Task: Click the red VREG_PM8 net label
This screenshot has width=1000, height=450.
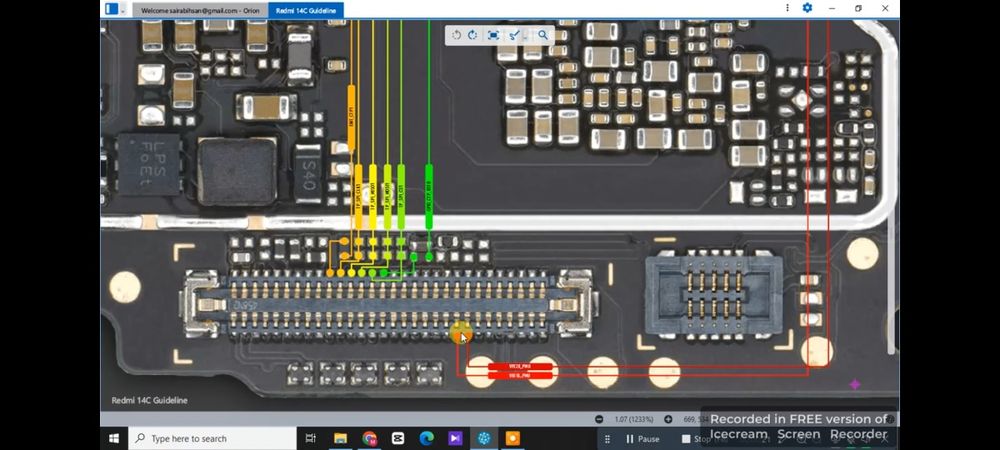Action: (x=520, y=367)
